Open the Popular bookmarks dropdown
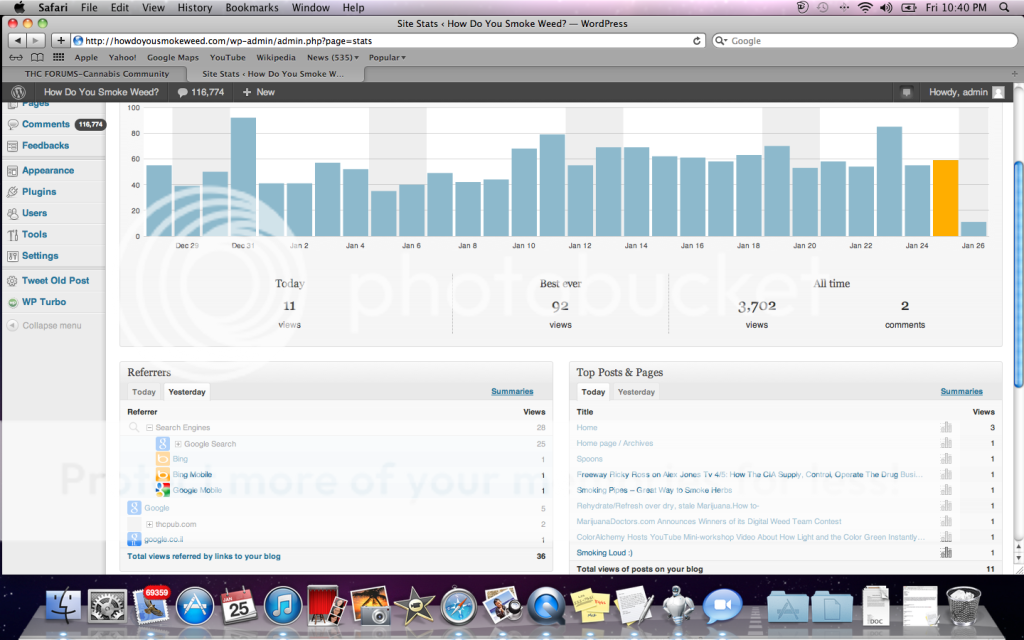Screen dimensions: 1024x640 coord(387,57)
